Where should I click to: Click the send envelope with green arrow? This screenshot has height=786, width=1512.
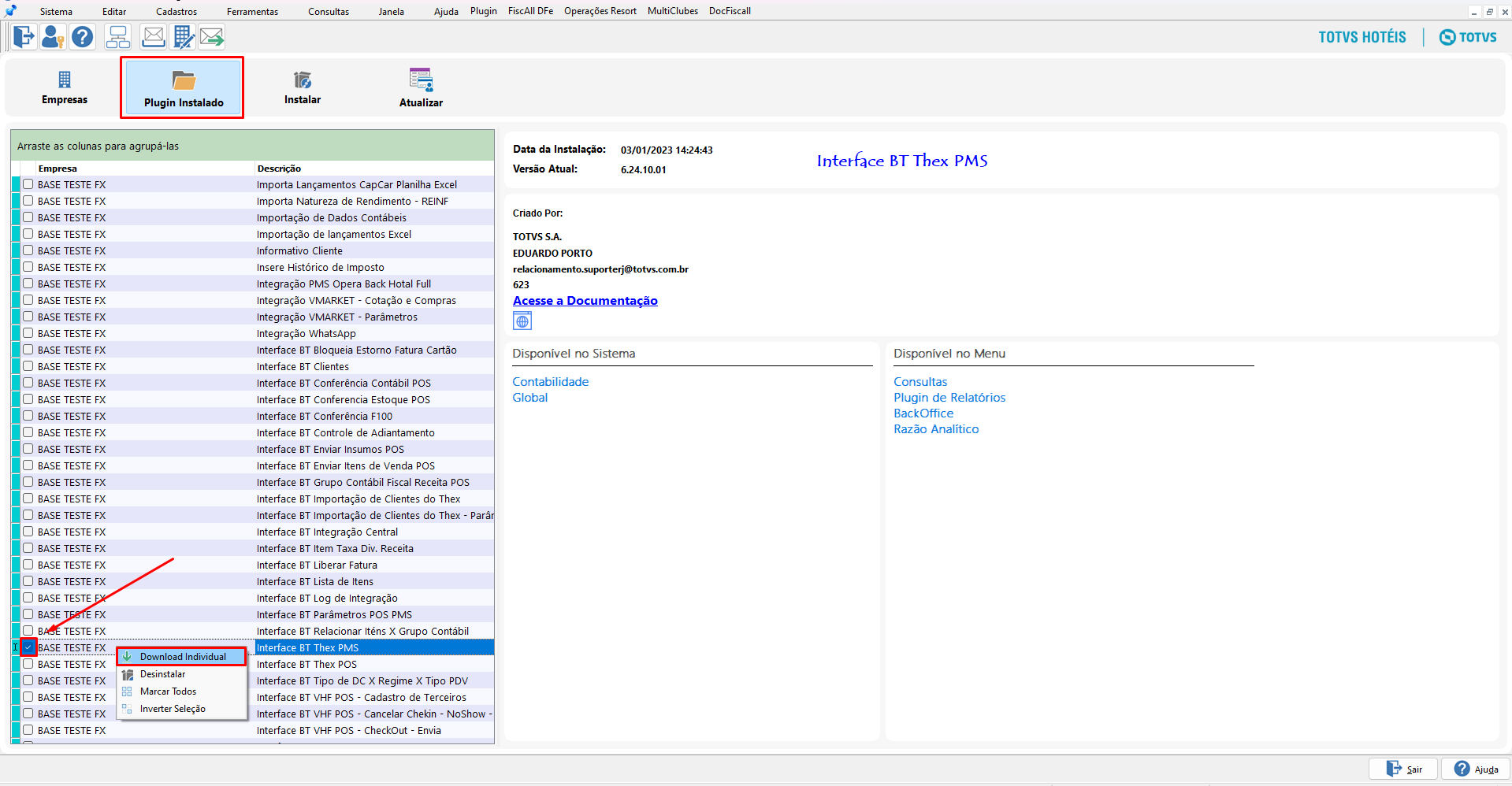pyautogui.click(x=212, y=37)
